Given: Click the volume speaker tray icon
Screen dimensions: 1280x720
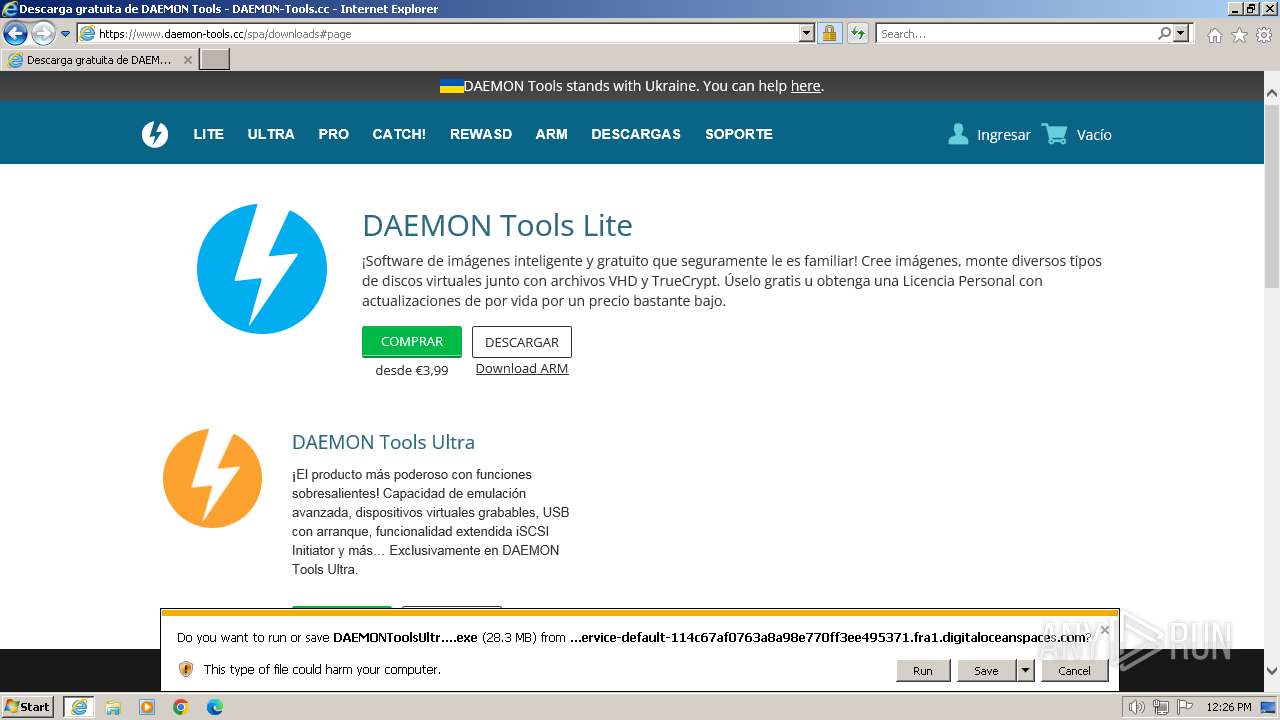Looking at the screenshot, I should [1137, 707].
